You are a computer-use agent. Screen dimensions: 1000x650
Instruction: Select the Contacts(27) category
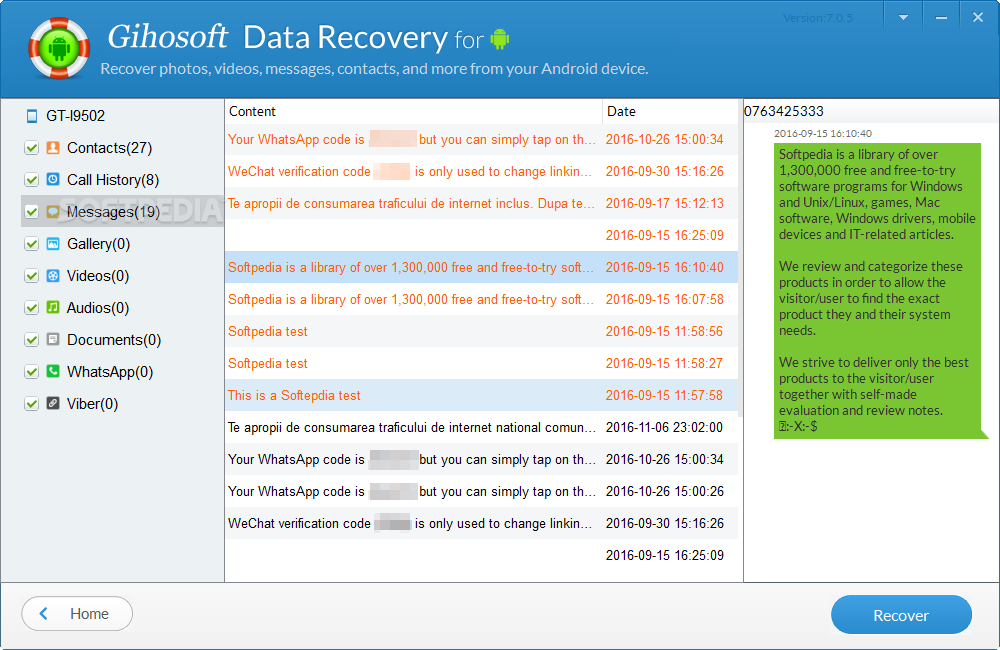109,148
